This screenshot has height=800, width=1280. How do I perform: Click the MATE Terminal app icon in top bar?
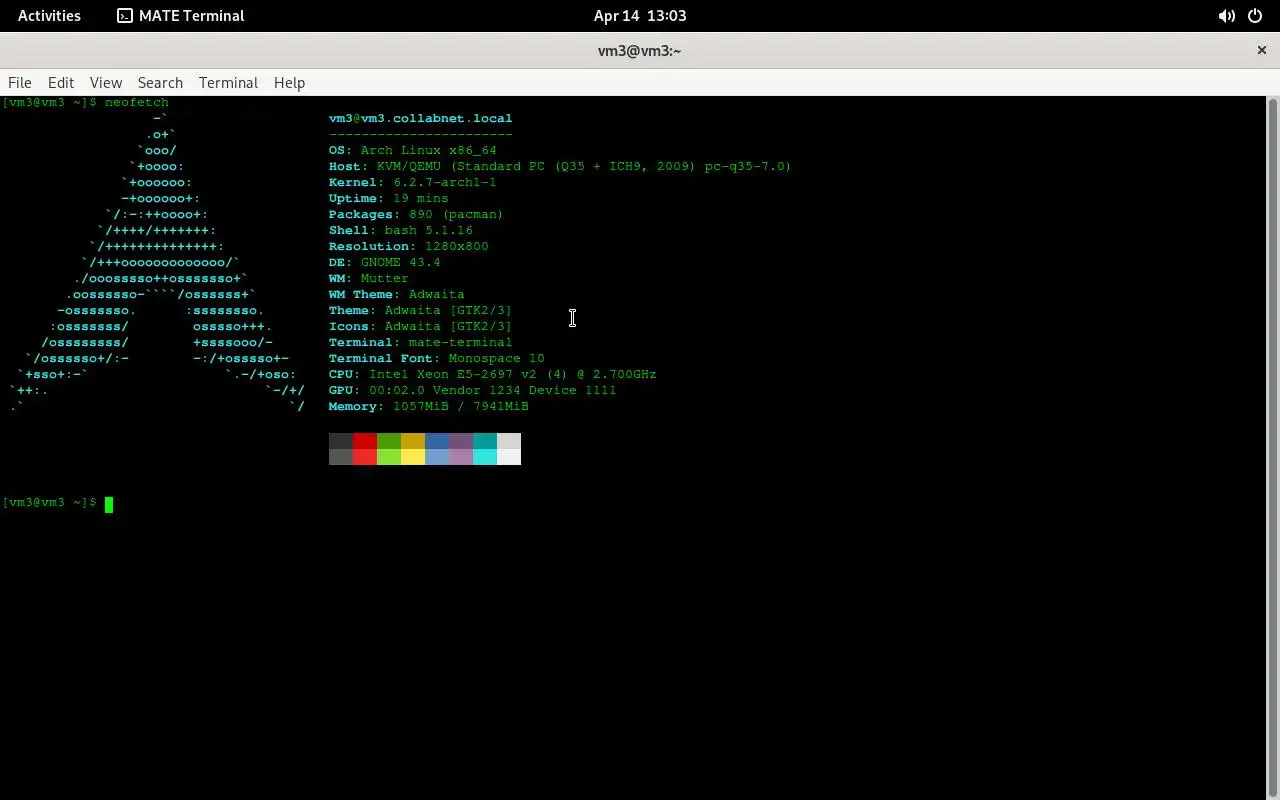125,16
